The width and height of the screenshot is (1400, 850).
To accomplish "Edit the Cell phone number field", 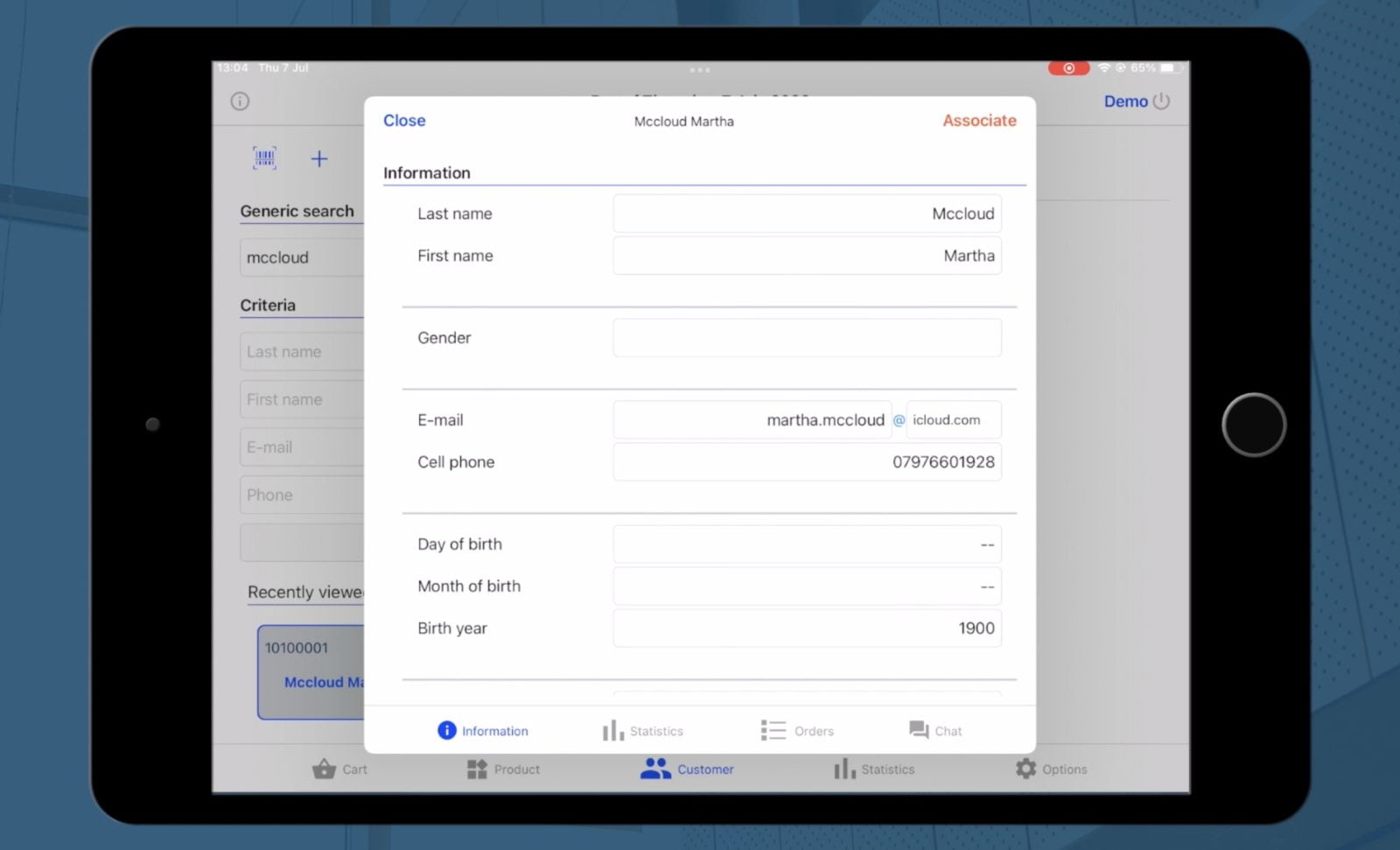I will [x=806, y=462].
